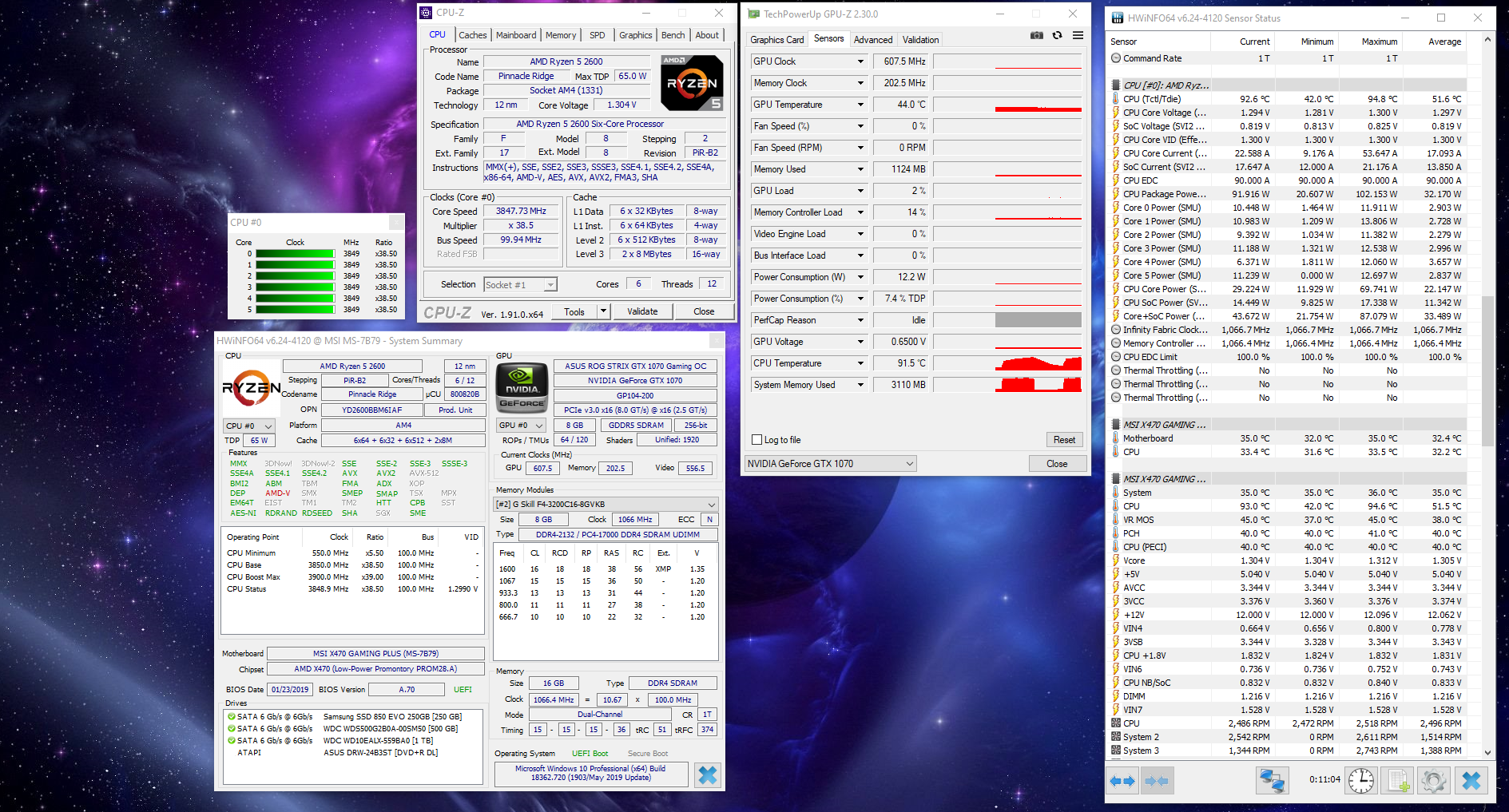
Task: Click the HWiNFO sensor list scrollbar thumb
Action: tap(1487, 371)
